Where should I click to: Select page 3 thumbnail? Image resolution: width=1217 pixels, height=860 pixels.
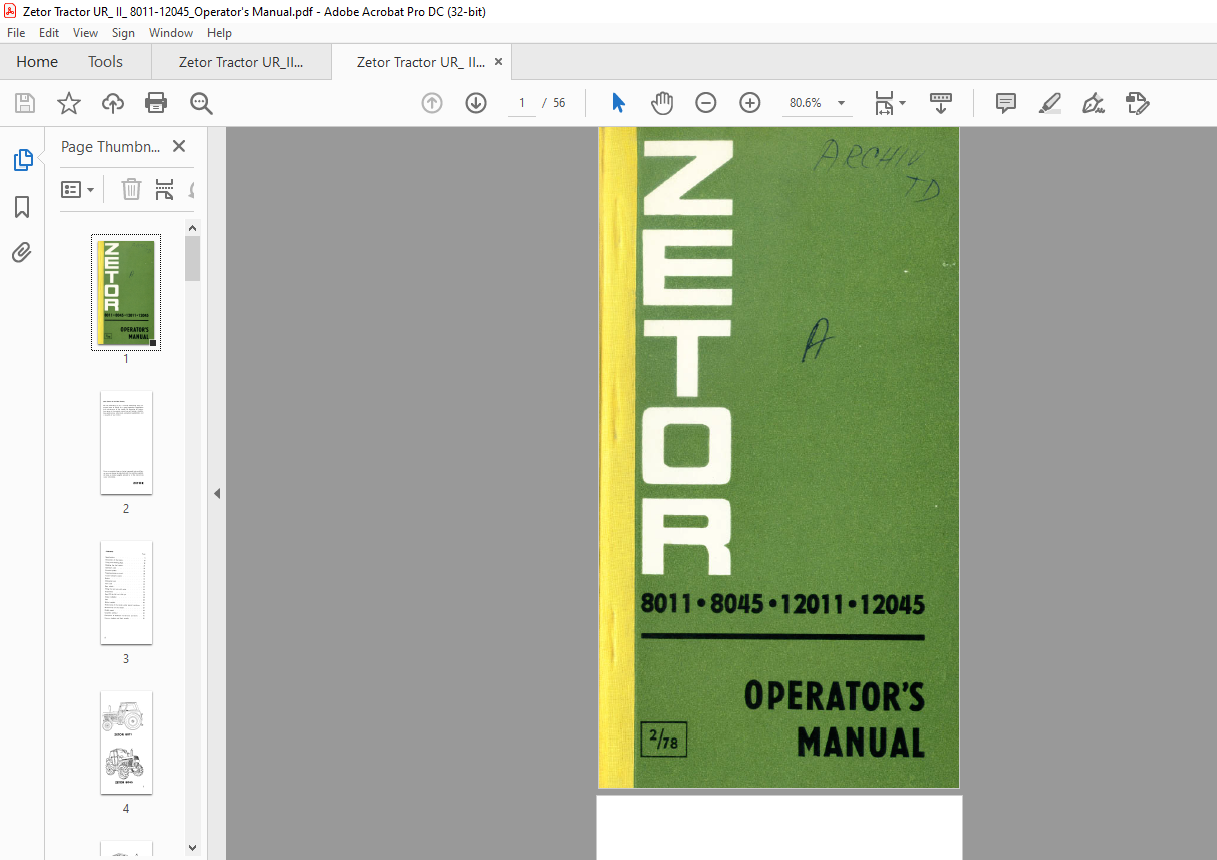click(x=126, y=592)
